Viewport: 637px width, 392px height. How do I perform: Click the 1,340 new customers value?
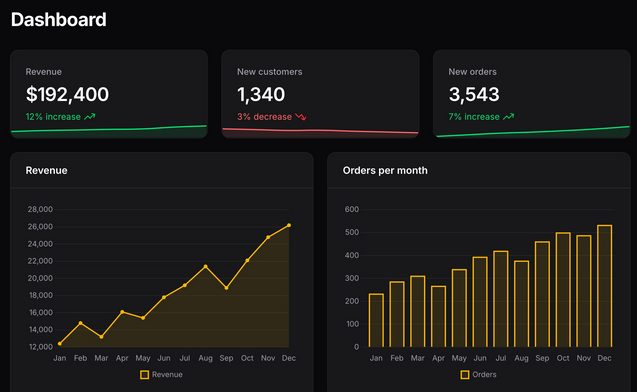click(261, 94)
